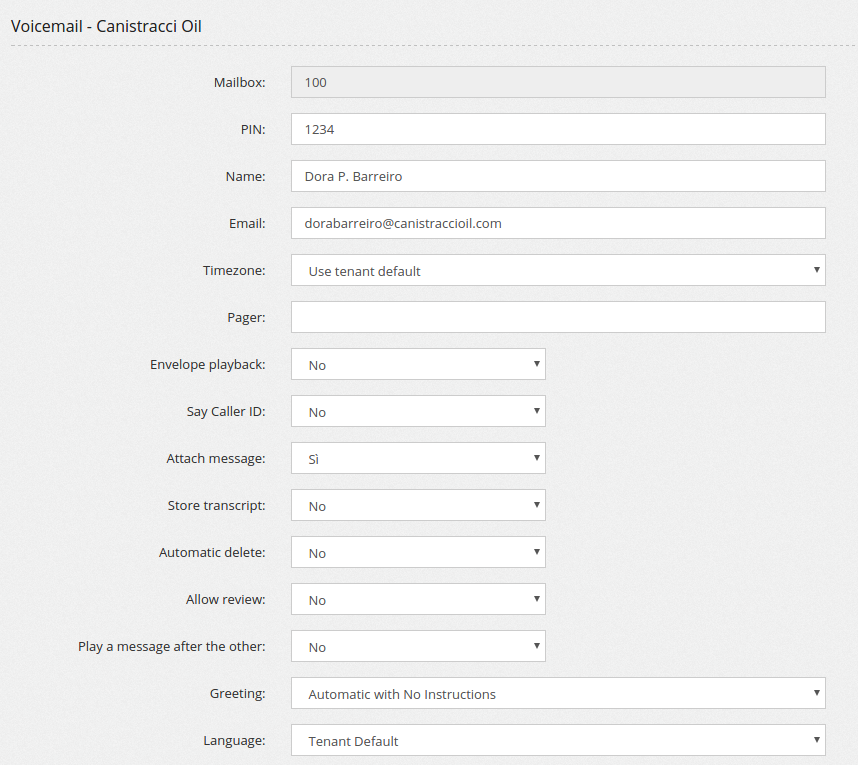Viewport: 858px width, 765px height.
Task: Click the 'Timezone:' text label
Action: click(234, 270)
